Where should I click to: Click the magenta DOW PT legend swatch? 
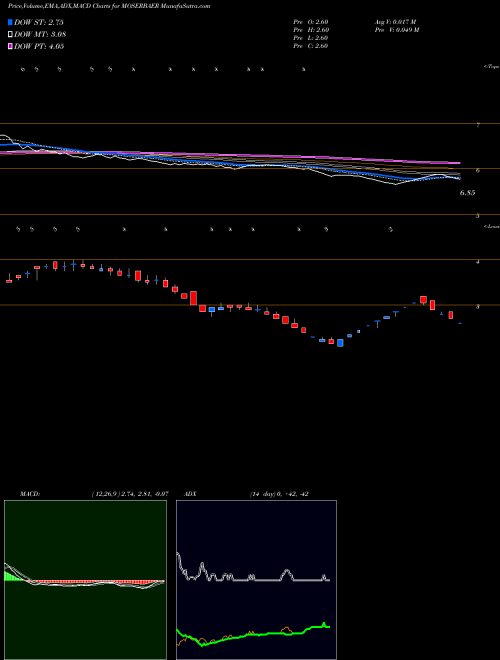(x=10, y=47)
